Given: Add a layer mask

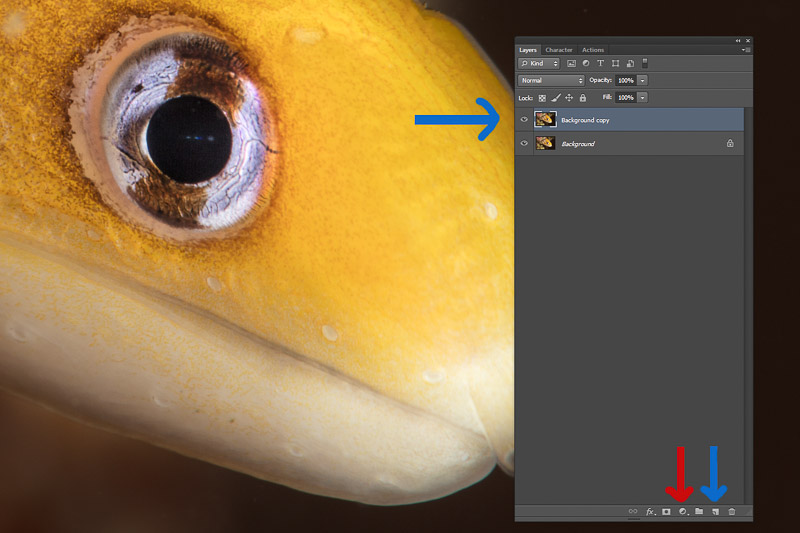Looking at the screenshot, I should click(666, 511).
